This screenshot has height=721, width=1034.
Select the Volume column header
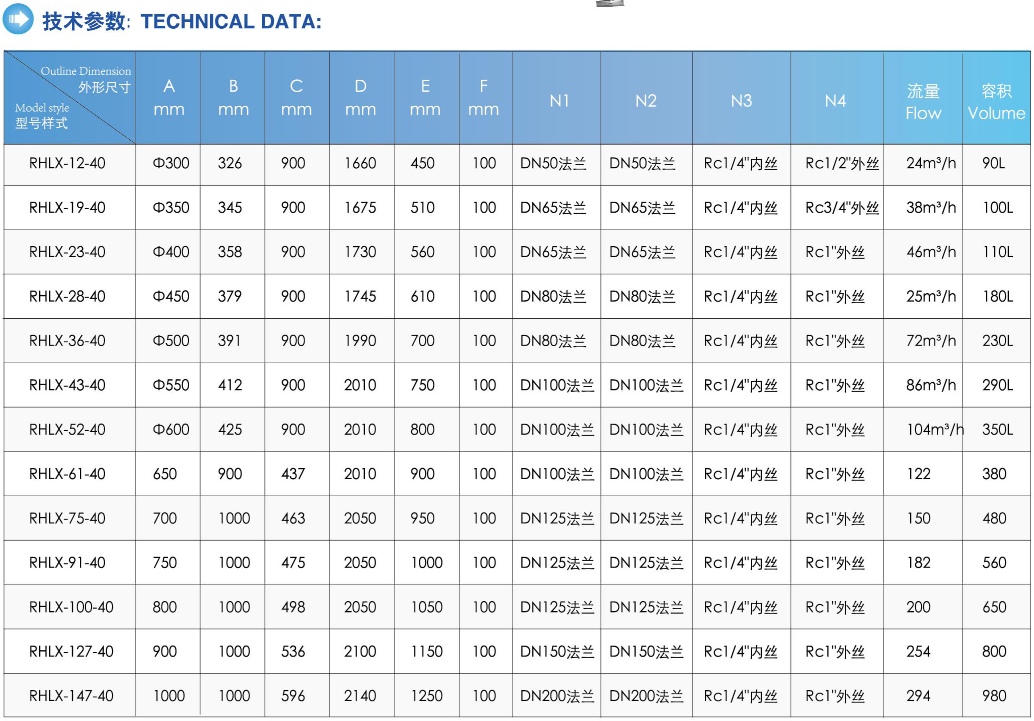click(996, 102)
